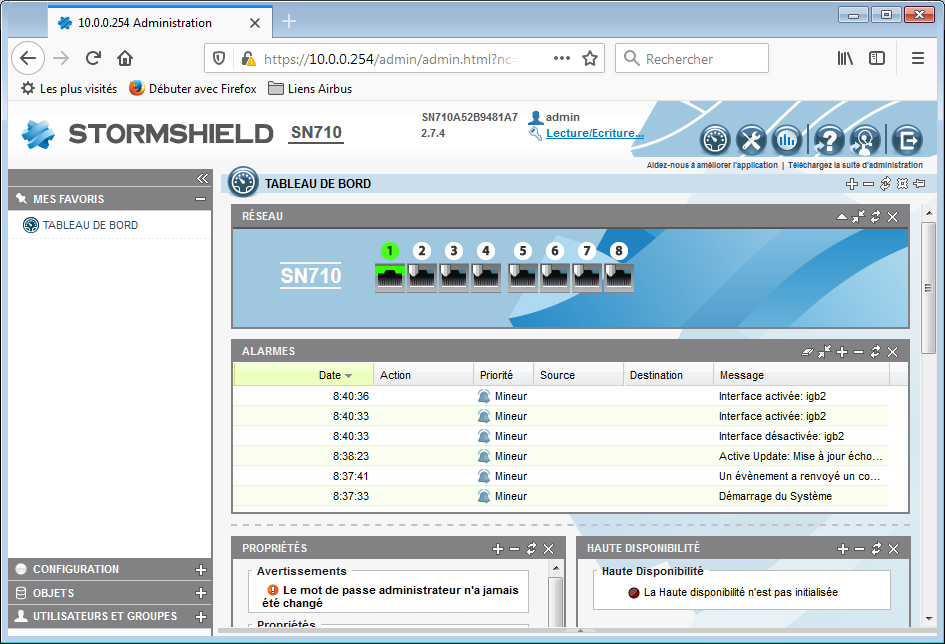Refresh the Réseau panel
Screen dimensions: 945x644
(875, 216)
